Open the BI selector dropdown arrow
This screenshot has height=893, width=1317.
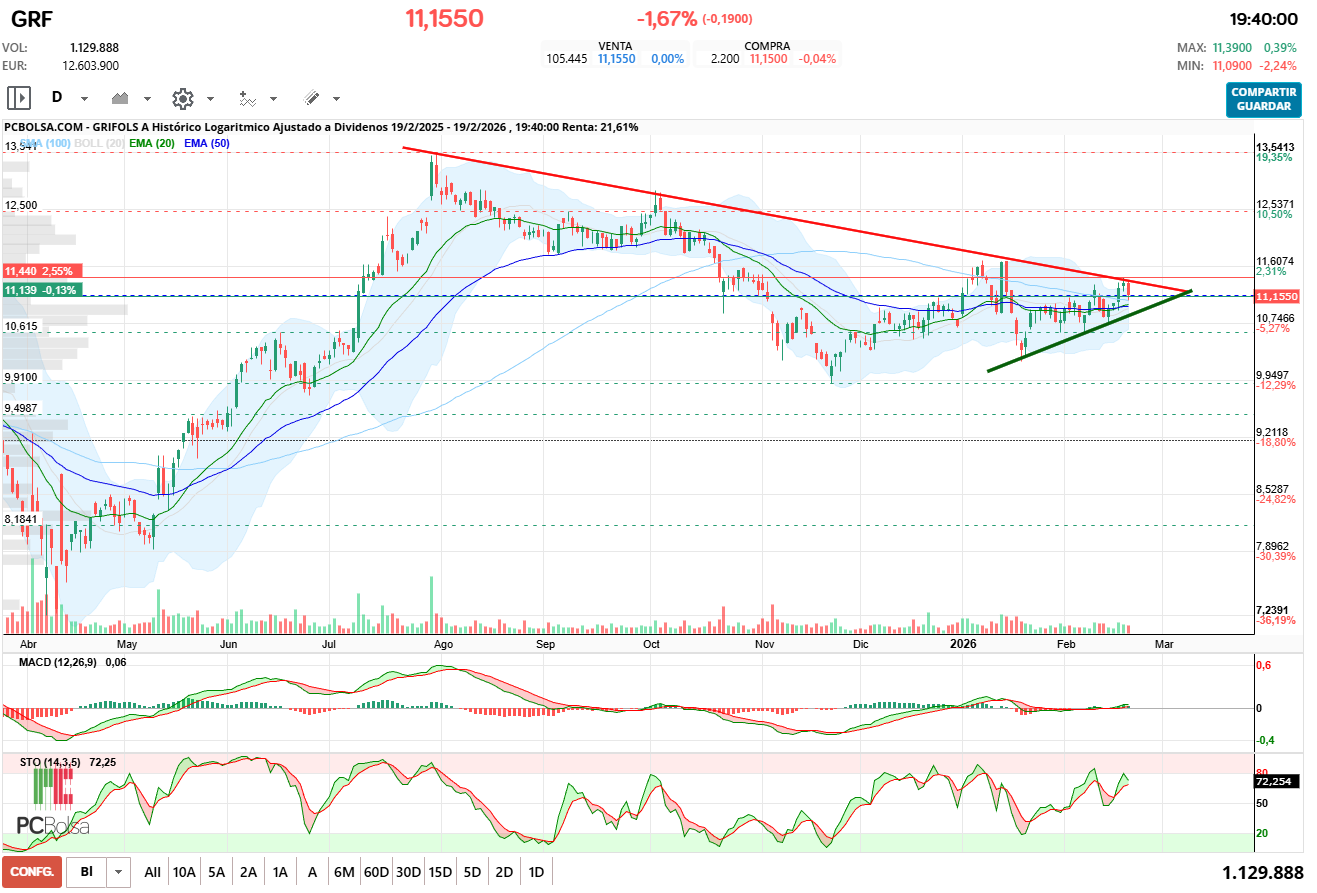[119, 872]
